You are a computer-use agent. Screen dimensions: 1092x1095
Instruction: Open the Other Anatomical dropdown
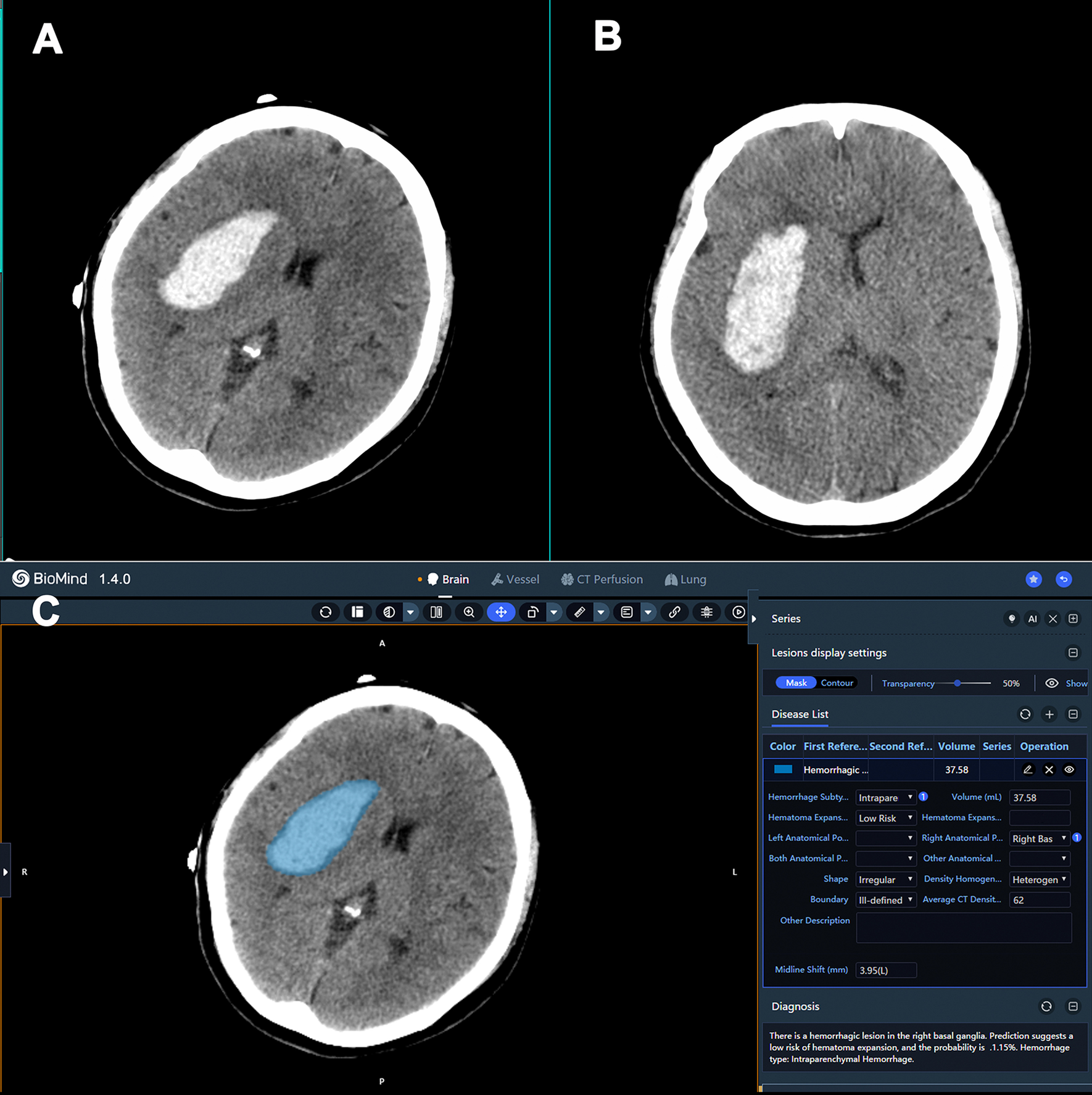(1040, 859)
